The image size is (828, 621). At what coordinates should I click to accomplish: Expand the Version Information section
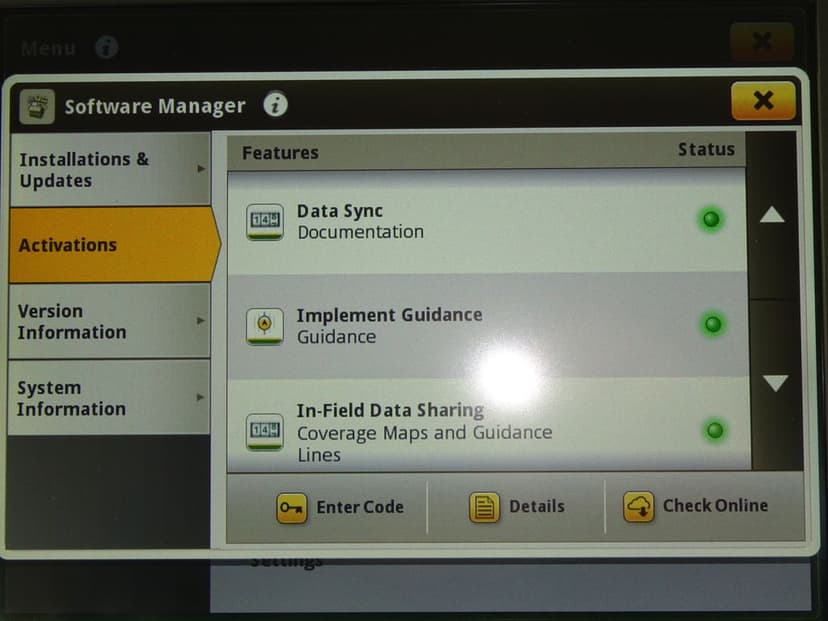108,321
